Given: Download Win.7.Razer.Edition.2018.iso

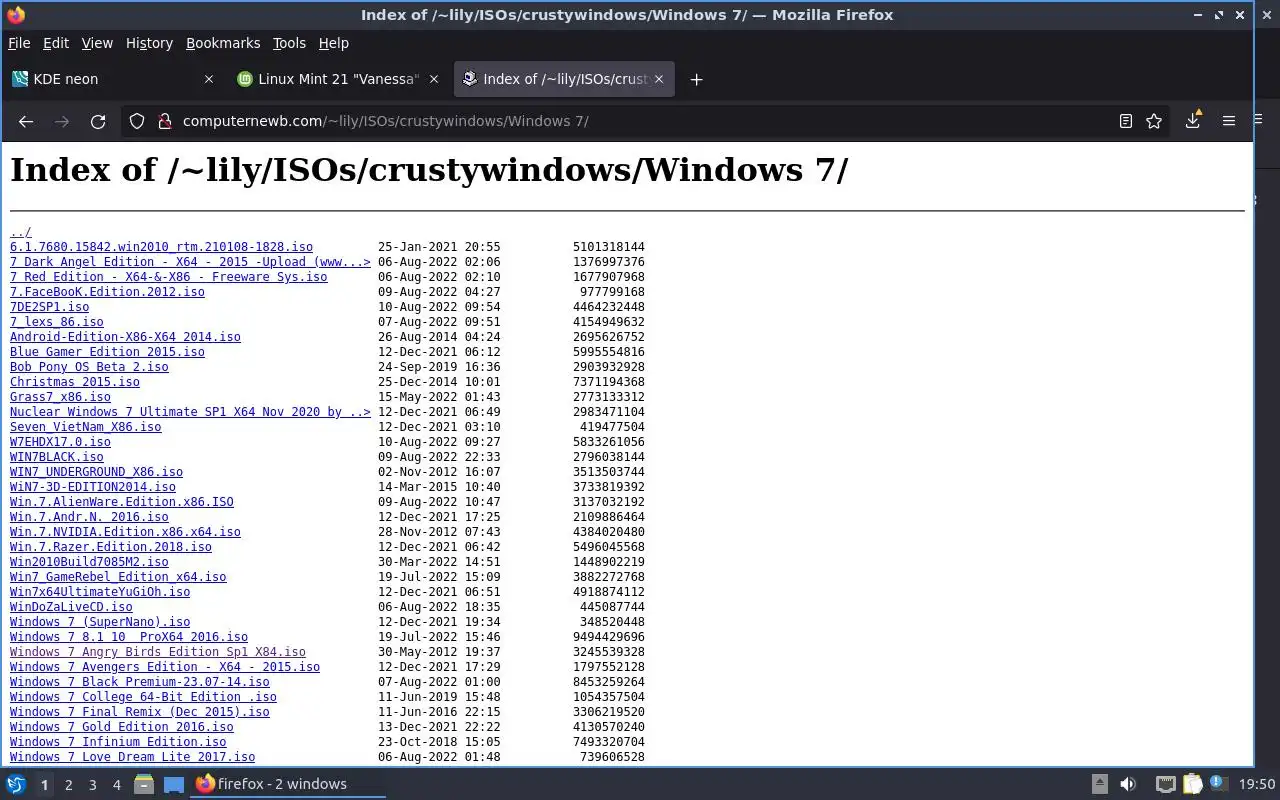Looking at the screenshot, I should [x=111, y=547].
